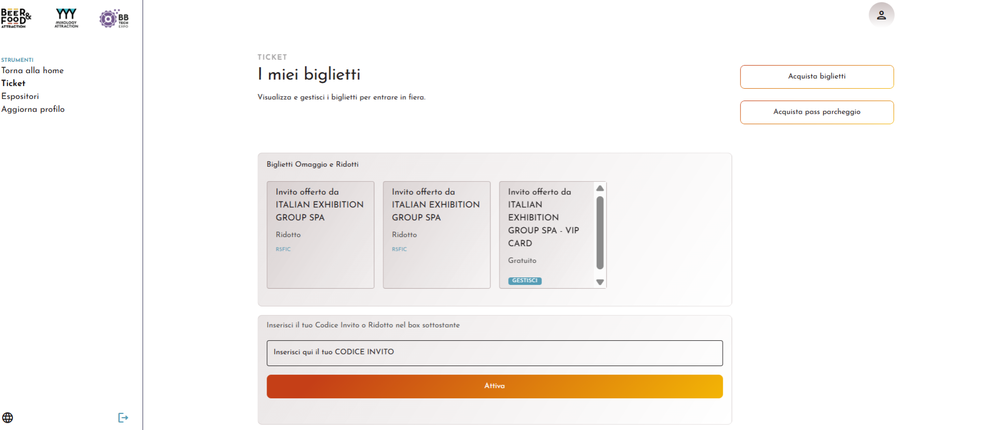1000x430 pixels.
Task: Open the Espositori menu item
Action: (x=20, y=97)
